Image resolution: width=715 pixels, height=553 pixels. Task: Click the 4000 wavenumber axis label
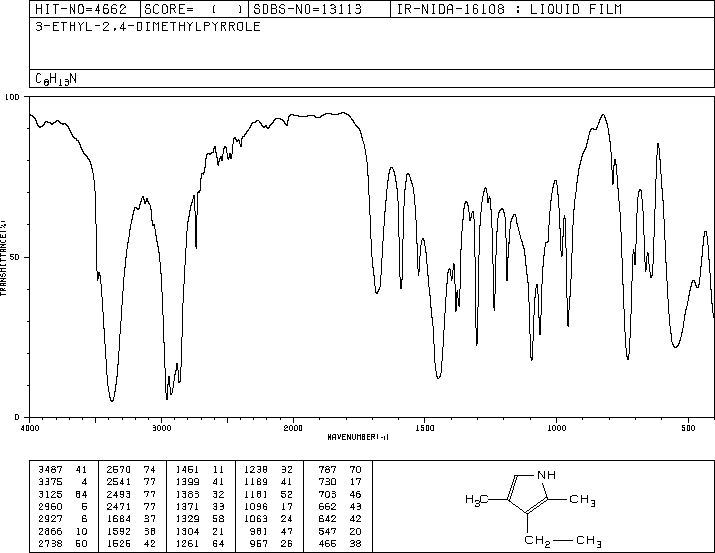coord(30,428)
